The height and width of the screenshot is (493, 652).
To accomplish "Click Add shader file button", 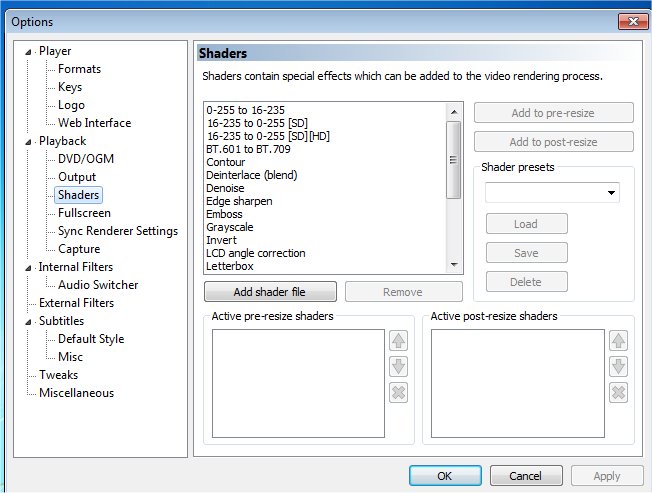I will [270, 292].
